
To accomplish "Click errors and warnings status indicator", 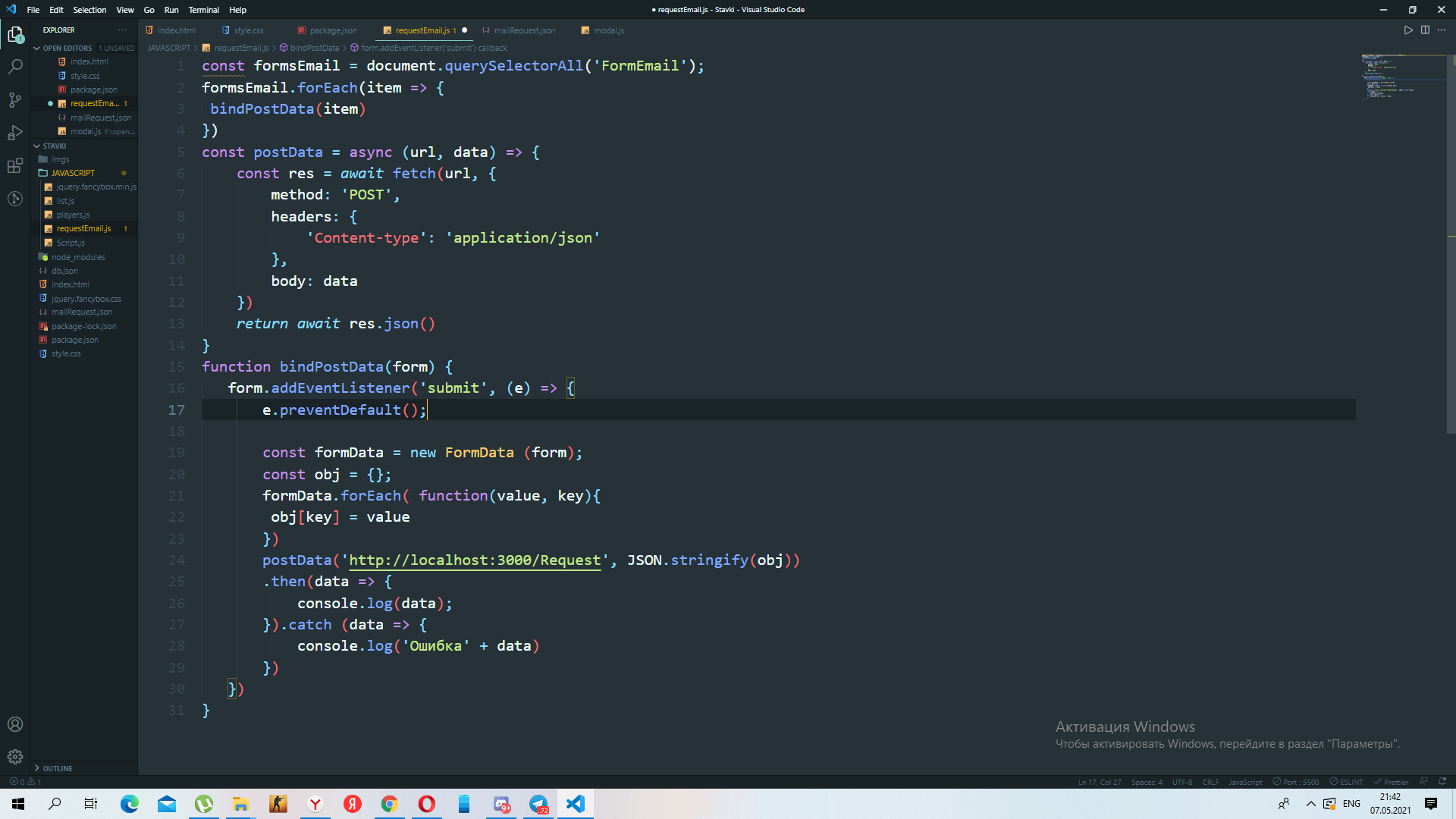I will 26,782.
